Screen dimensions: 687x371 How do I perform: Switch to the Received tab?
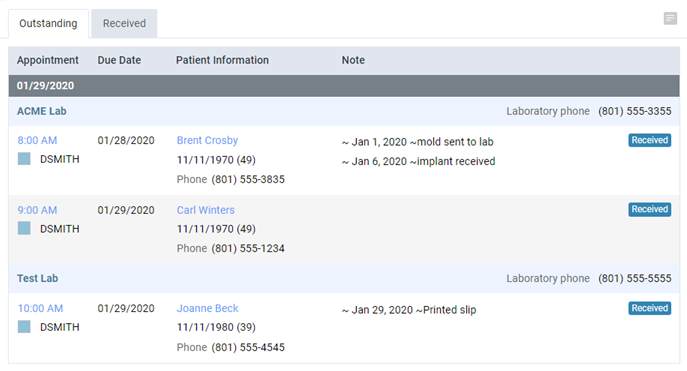pos(124,23)
